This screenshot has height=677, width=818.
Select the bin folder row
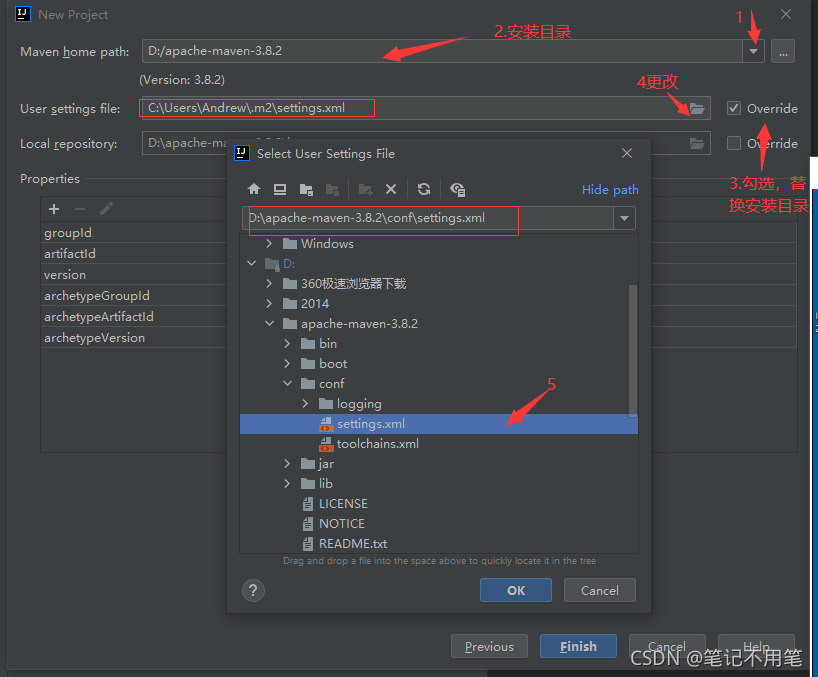tap(439, 343)
